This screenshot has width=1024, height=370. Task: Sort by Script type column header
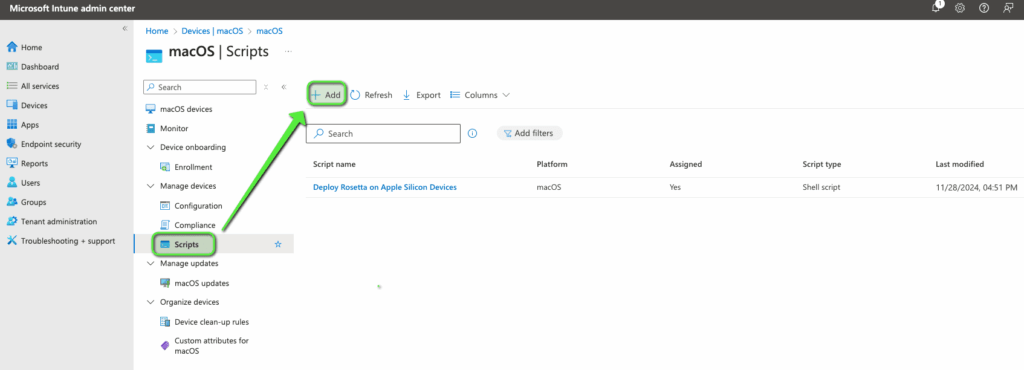point(822,164)
